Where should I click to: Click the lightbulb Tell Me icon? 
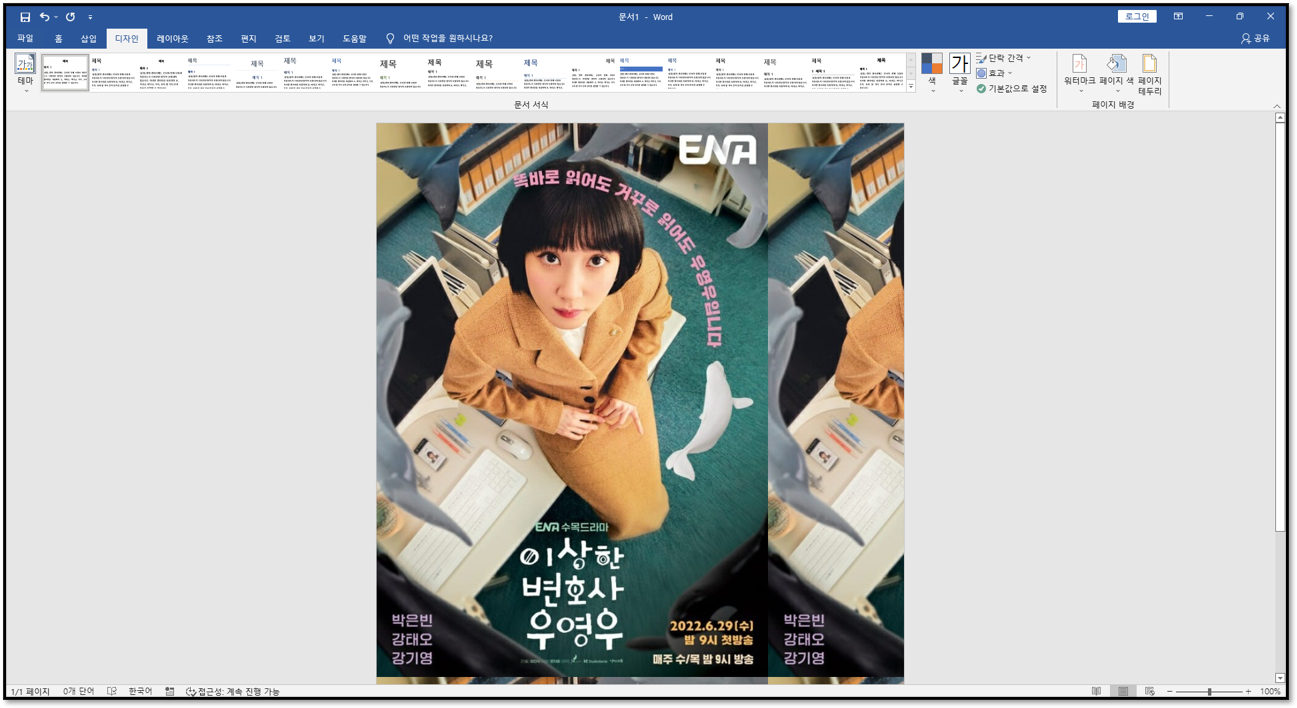pyautogui.click(x=390, y=39)
